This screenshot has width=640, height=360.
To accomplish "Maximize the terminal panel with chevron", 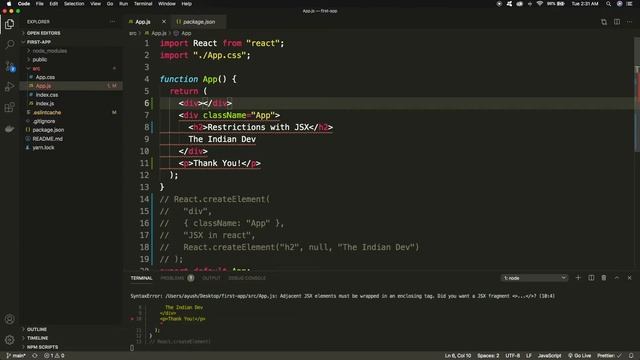I will coord(617,278).
